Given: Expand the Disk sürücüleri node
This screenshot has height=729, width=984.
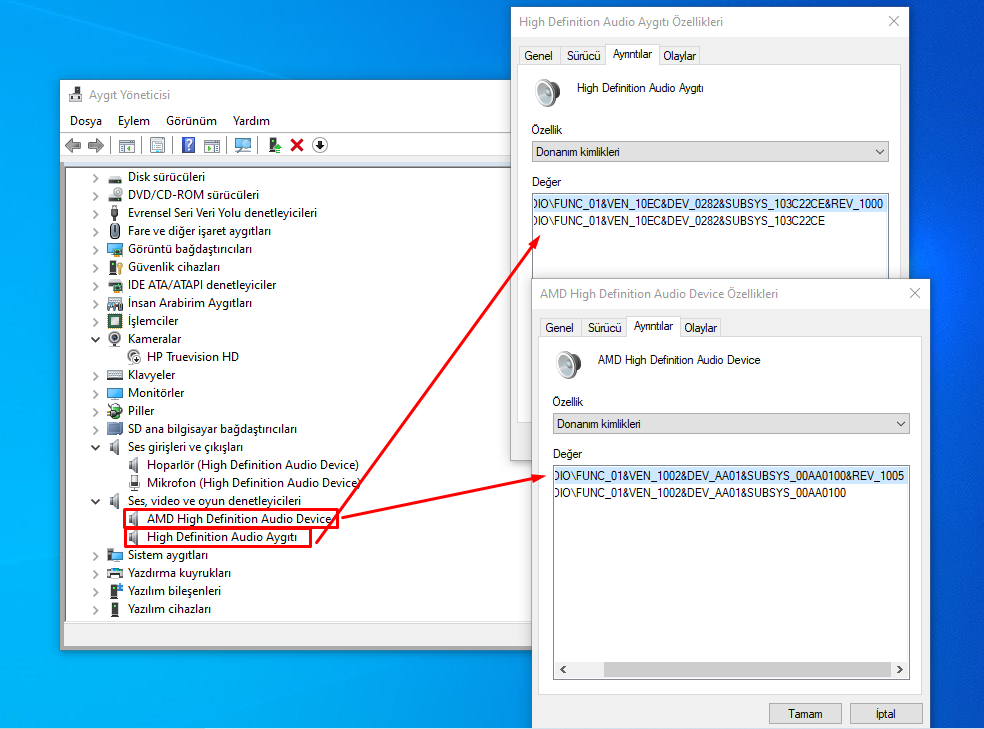Looking at the screenshot, I should coord(95,178).
